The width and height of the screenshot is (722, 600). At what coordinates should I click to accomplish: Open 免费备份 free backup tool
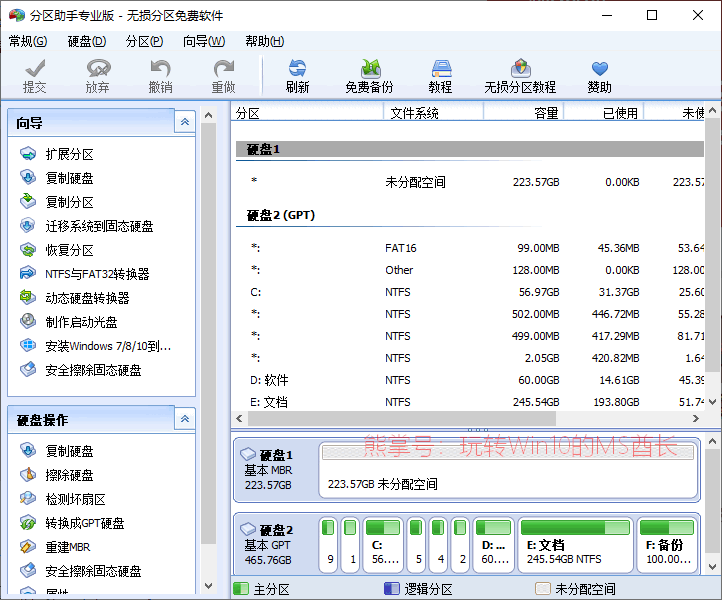tap(369, 69)
